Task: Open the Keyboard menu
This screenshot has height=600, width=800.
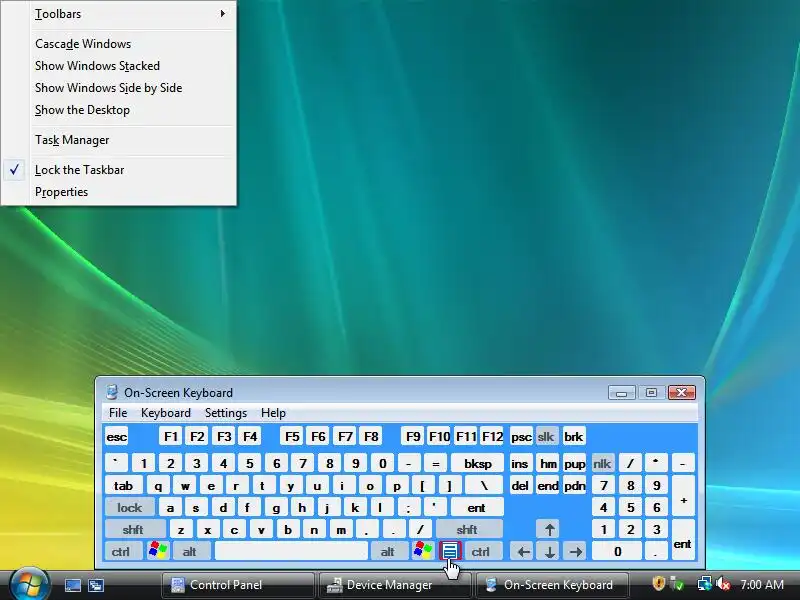Action: 166,413
